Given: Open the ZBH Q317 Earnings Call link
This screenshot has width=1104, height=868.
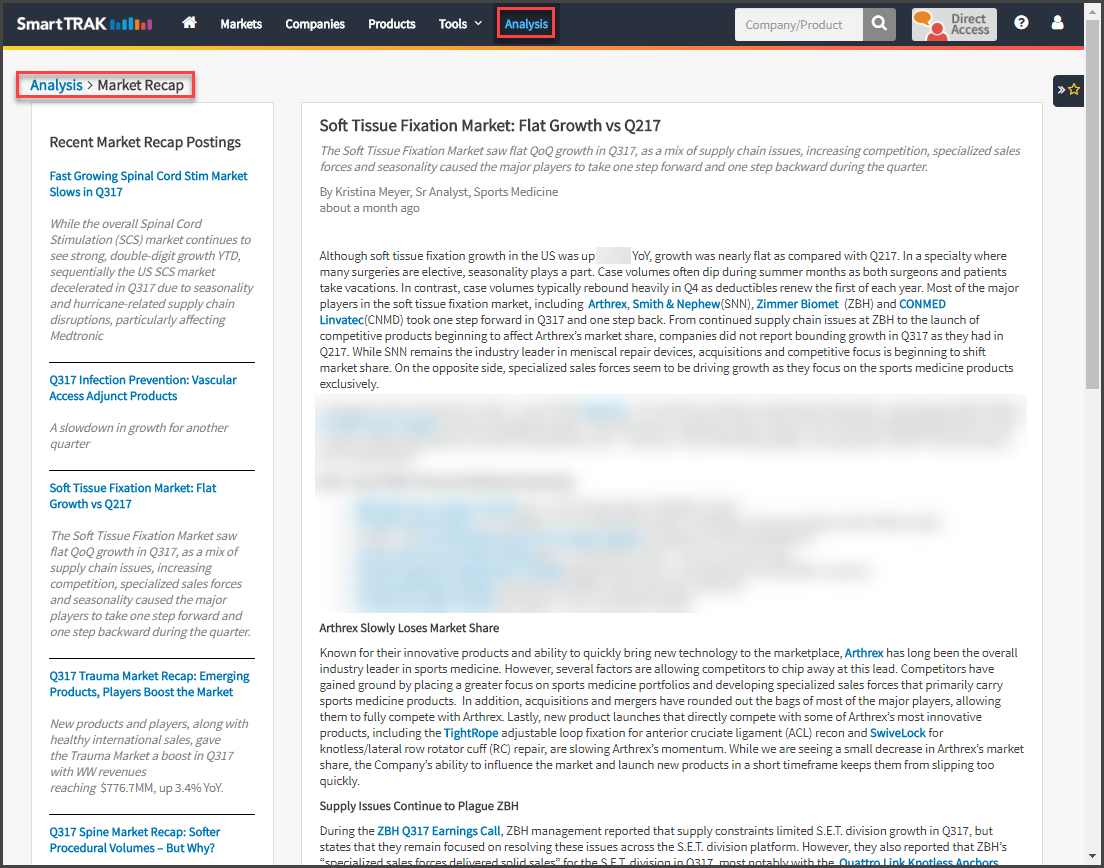Looking at the screenshot, I should pyautogui.click(x=439, y=831).
